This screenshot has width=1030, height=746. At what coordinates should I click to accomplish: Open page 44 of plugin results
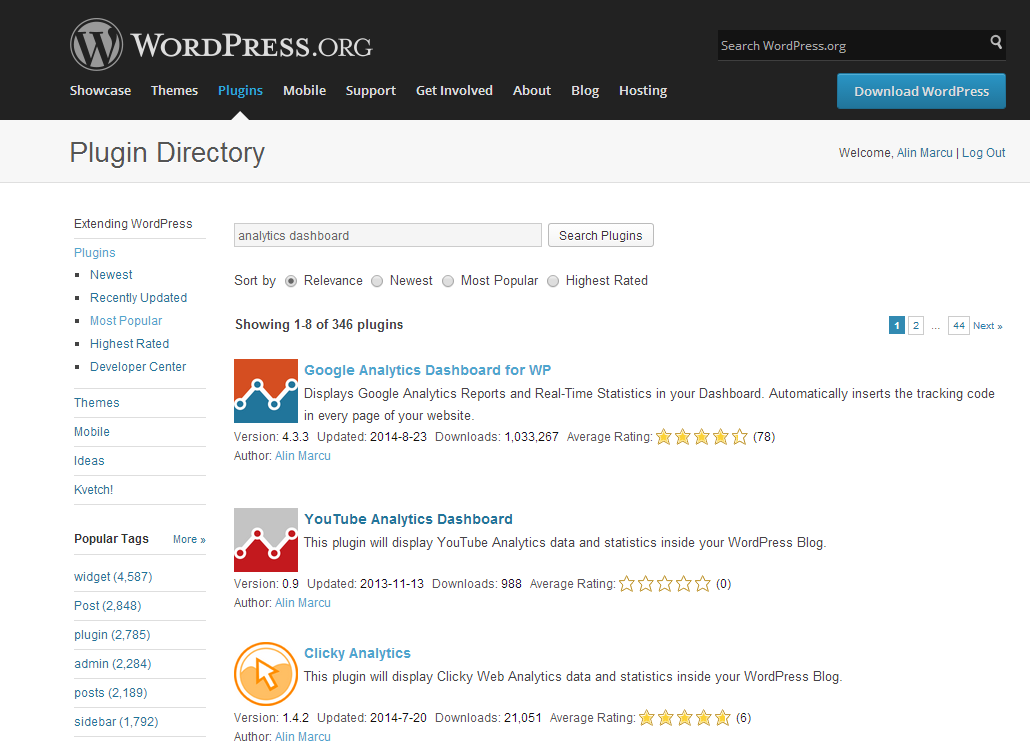(958, 325)
